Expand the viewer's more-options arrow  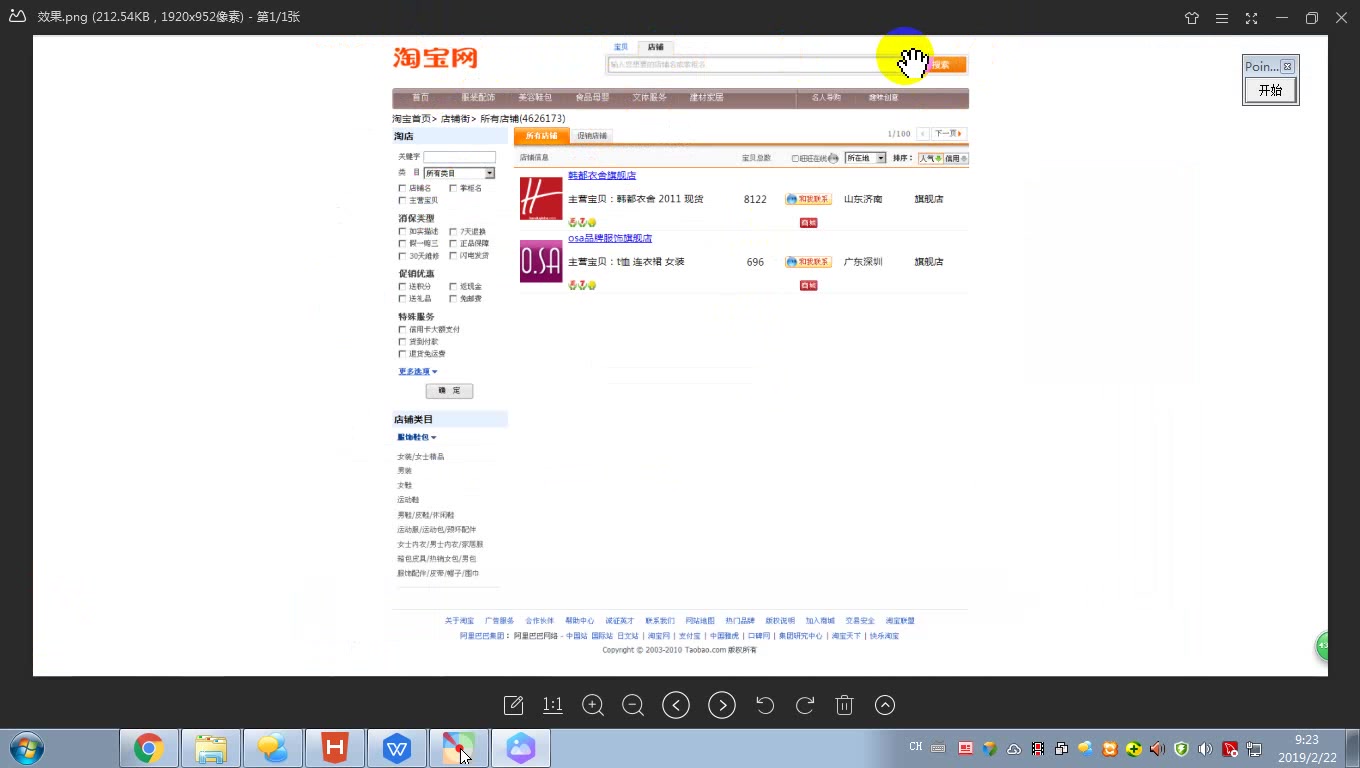885,705
